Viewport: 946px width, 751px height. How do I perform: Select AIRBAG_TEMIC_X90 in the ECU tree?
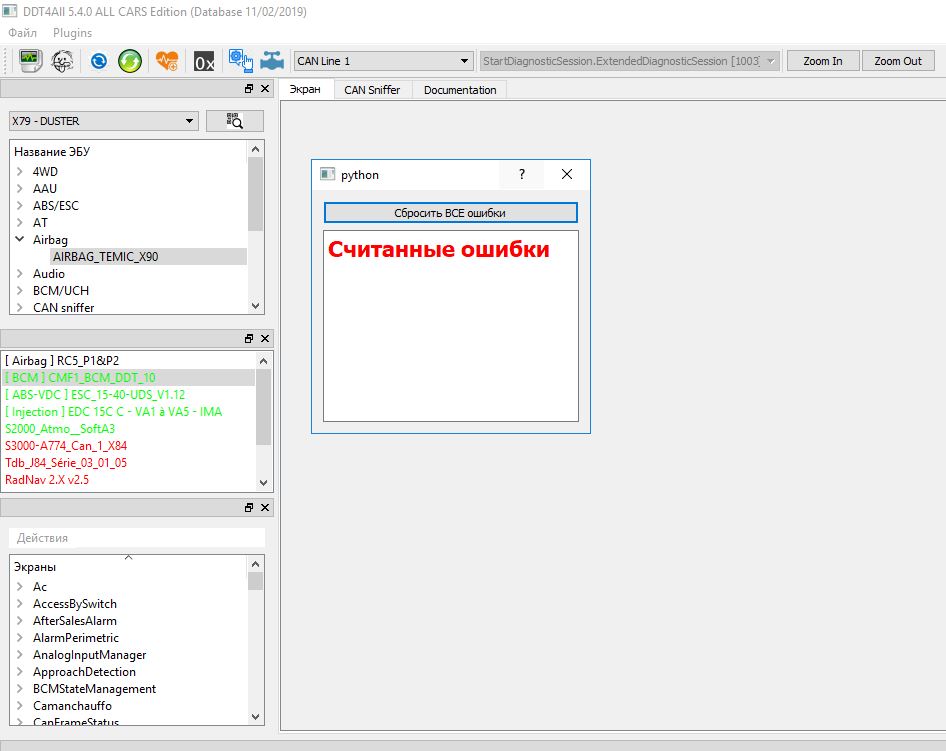click(105, 257)
